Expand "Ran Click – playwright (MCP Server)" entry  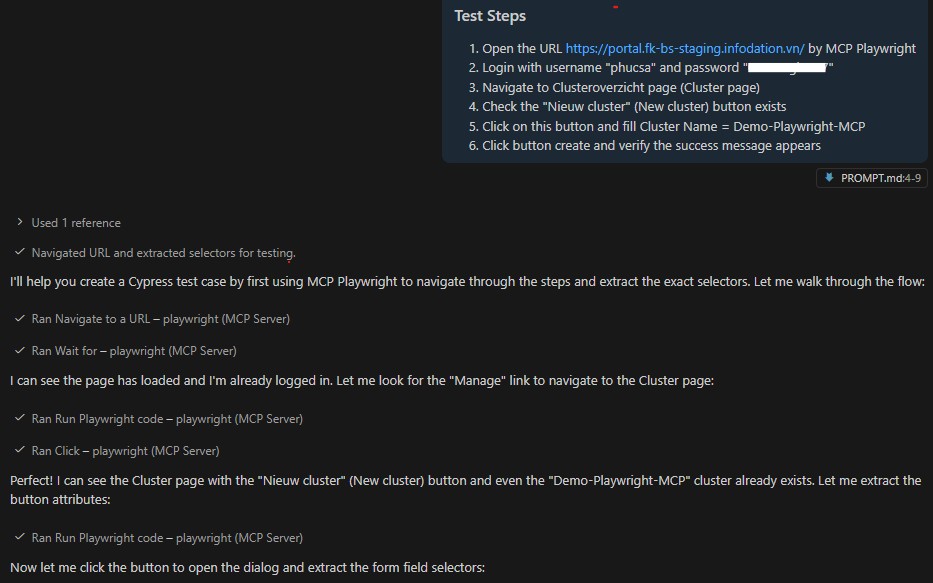125,451
